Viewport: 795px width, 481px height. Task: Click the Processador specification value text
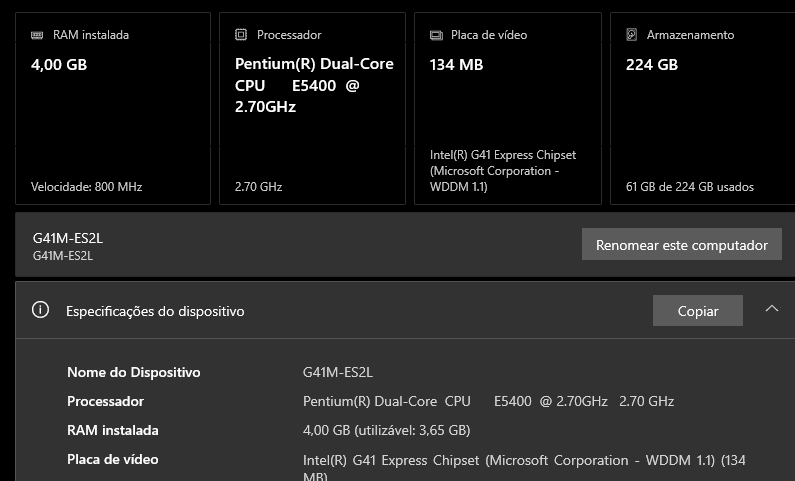[488, 401]
